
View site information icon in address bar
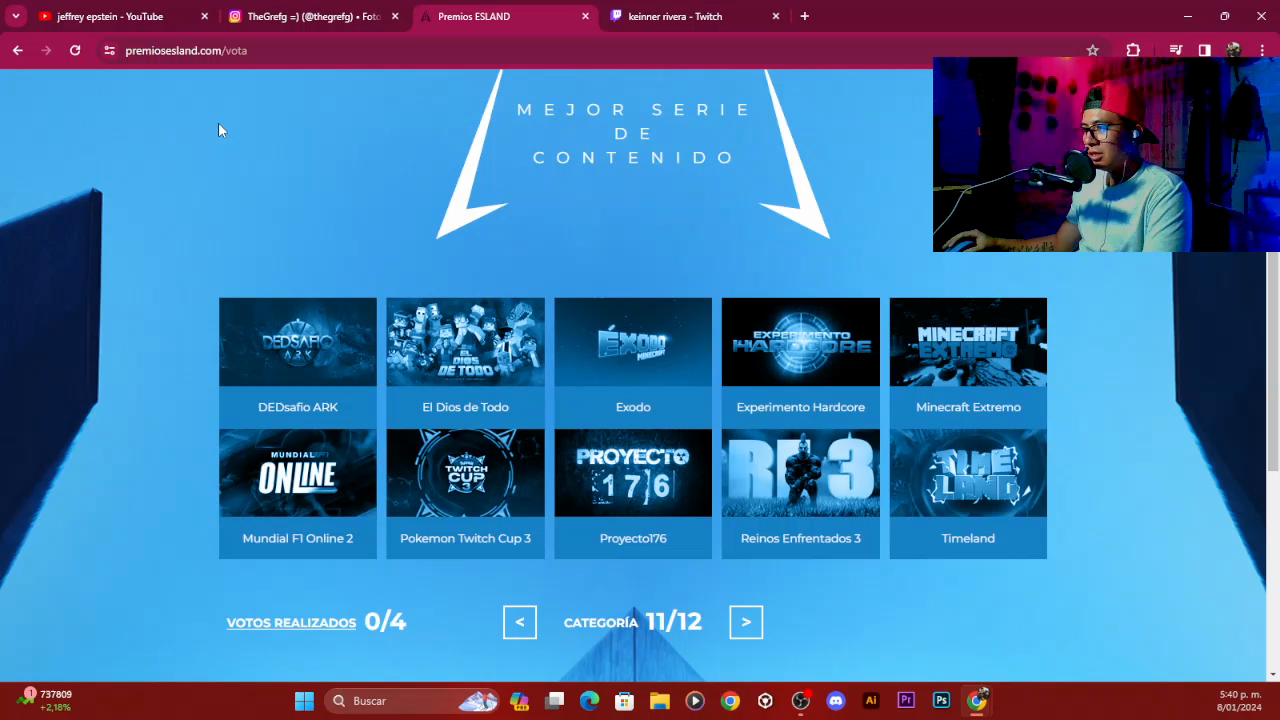(109, 50)
